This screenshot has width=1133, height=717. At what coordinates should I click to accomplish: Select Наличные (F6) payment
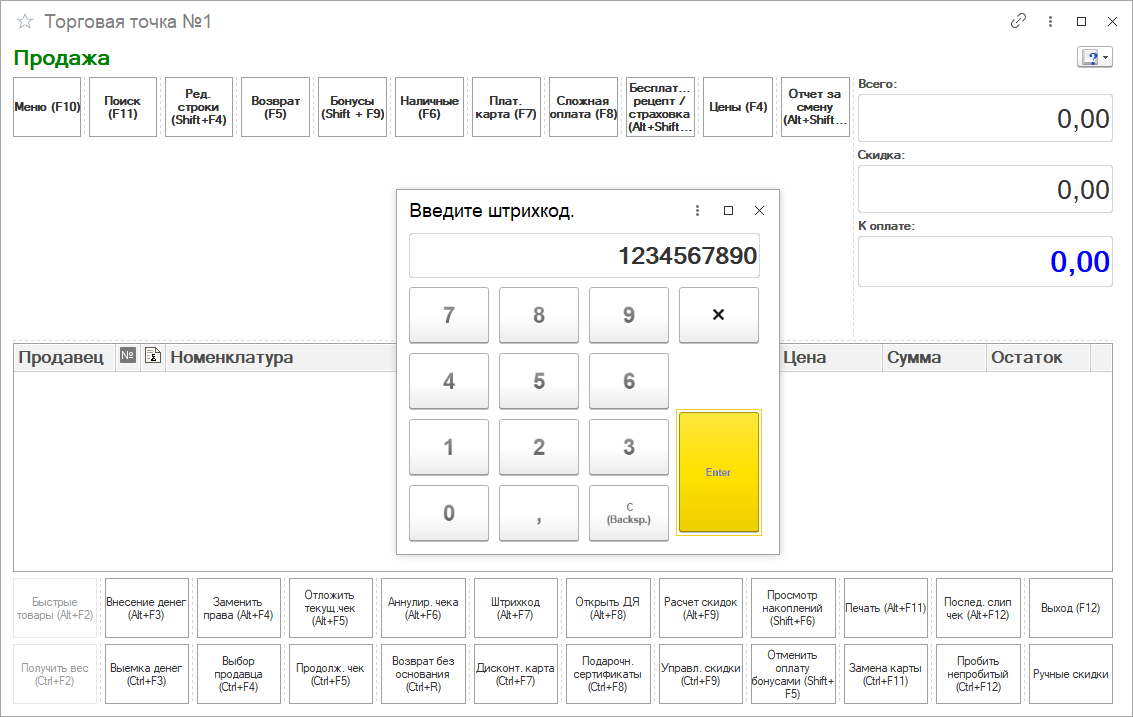tap(429, 107)
